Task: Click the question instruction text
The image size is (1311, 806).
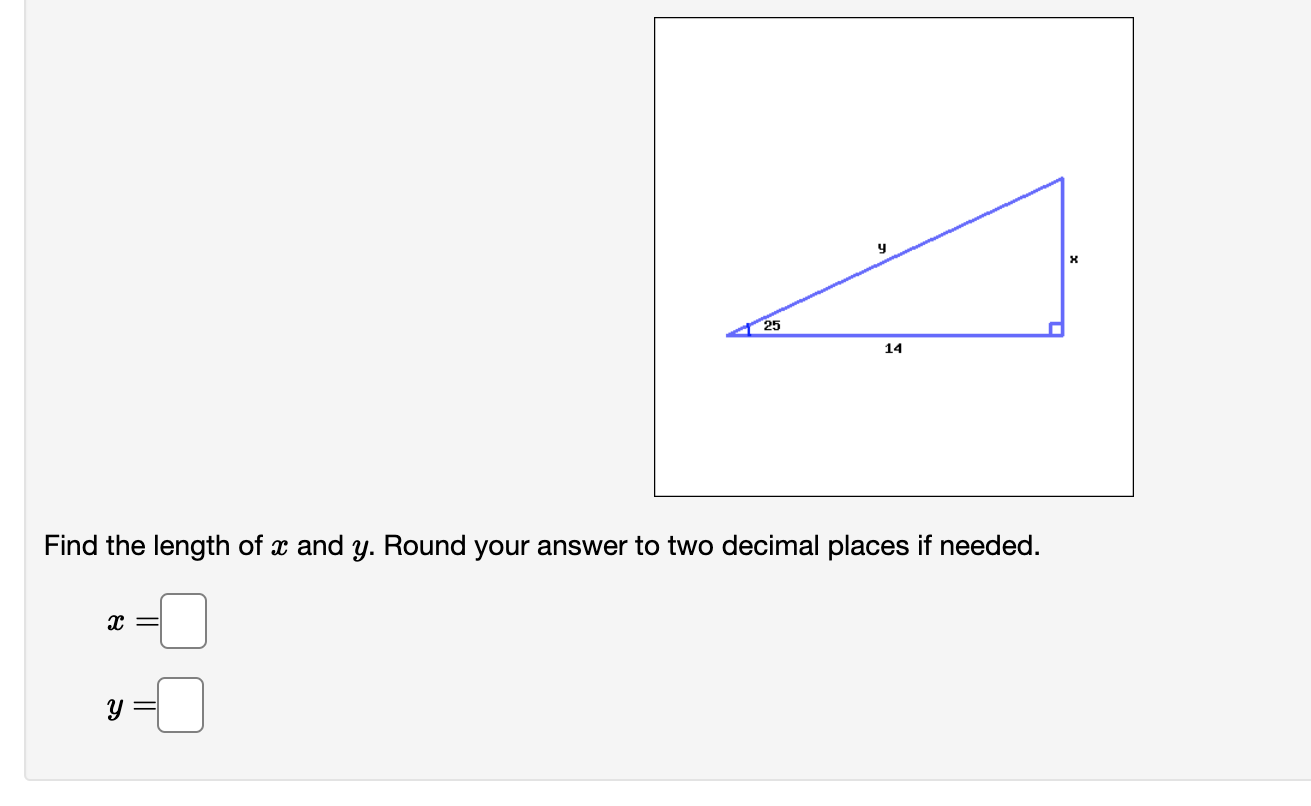Action: (x=540, y=546)
